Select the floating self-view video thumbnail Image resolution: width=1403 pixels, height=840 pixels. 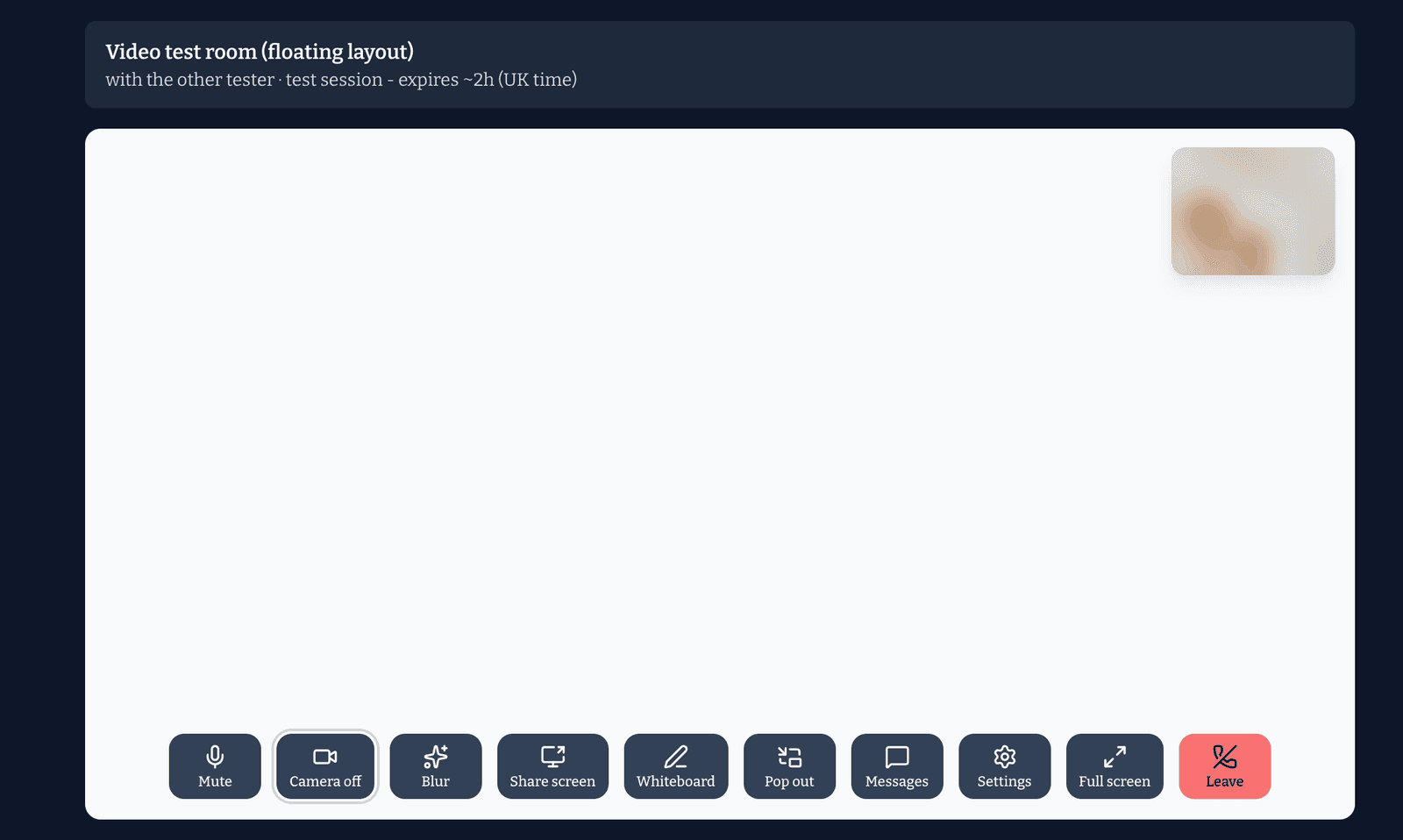pos(1253,211)
